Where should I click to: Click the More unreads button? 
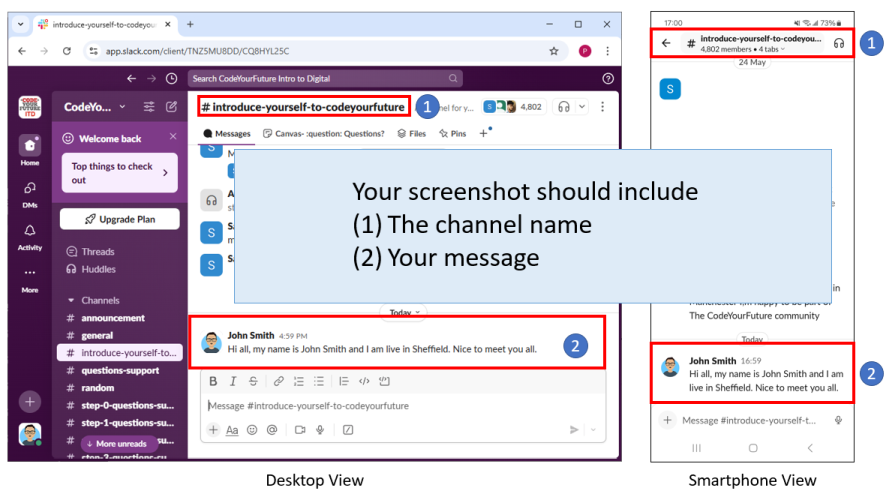[x=115, y=443]
